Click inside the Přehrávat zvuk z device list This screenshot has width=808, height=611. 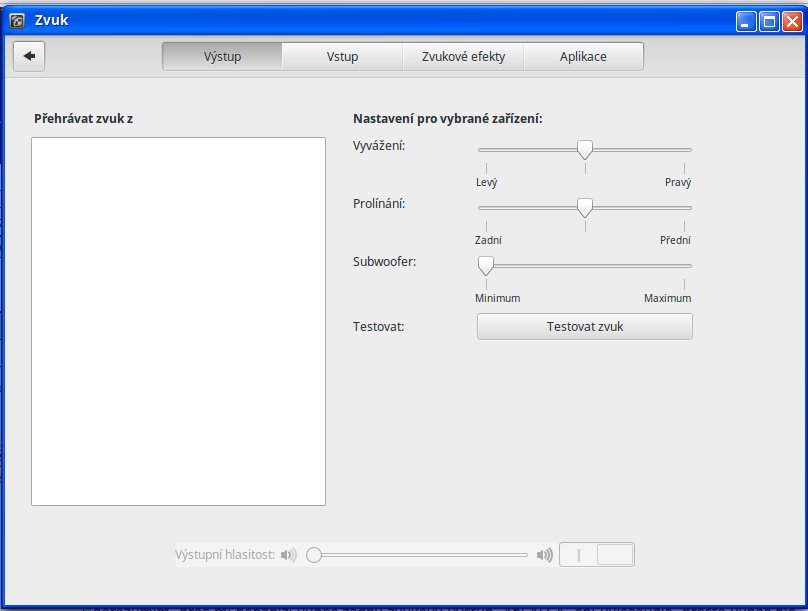coord(178,320)
